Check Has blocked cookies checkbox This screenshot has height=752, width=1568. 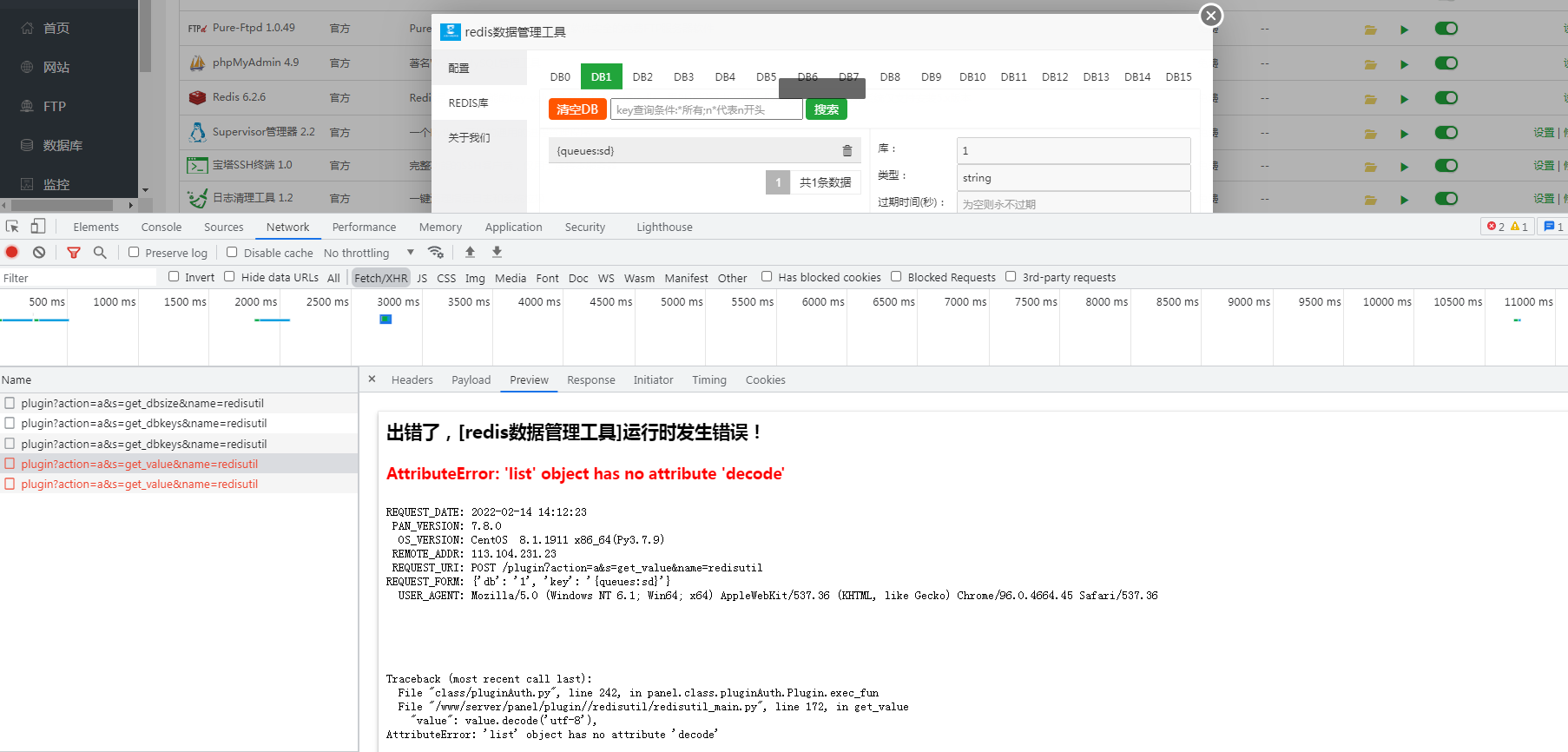click(767, 277)
